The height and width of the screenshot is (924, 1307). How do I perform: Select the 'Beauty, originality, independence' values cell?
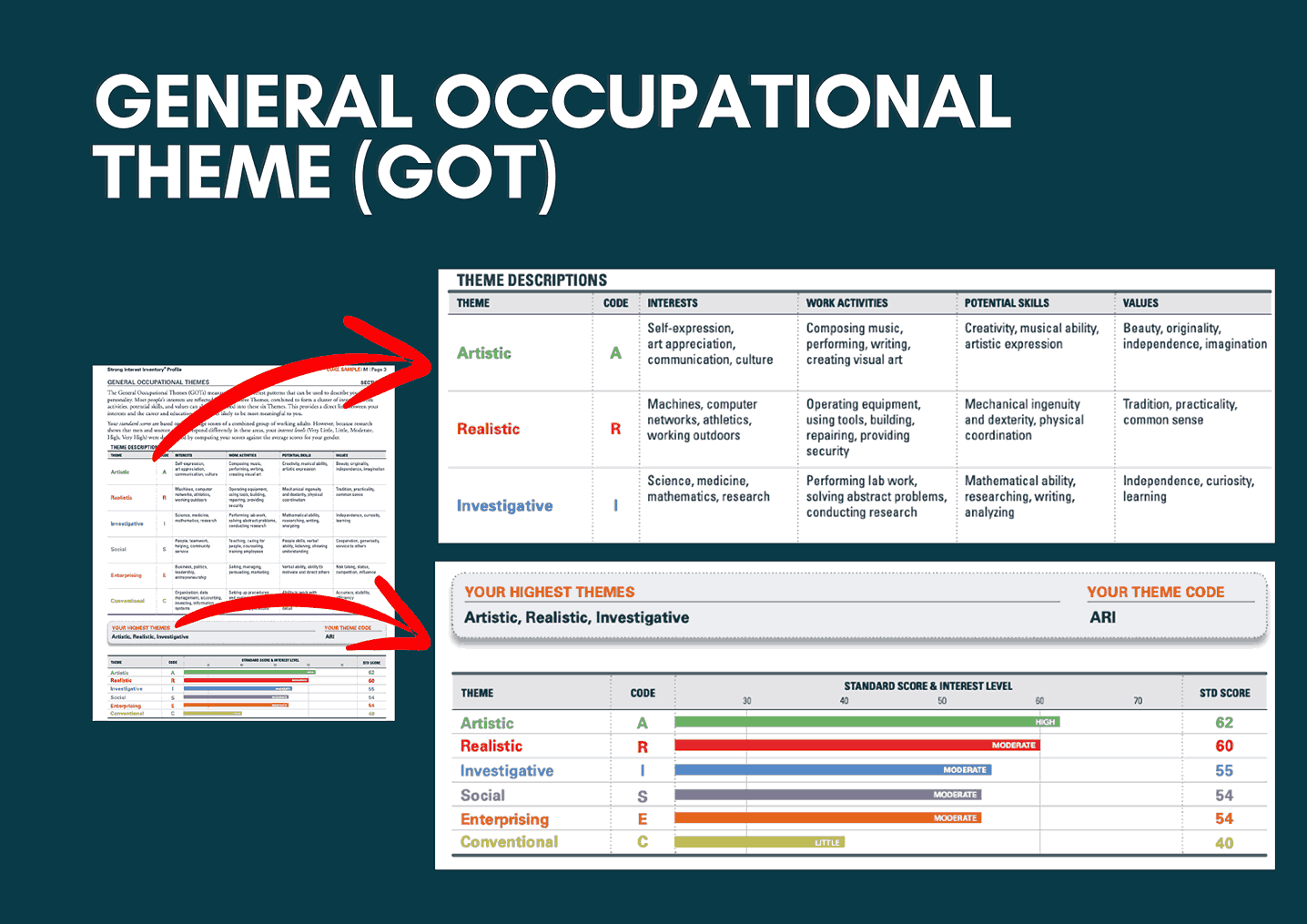(1194, 336)
